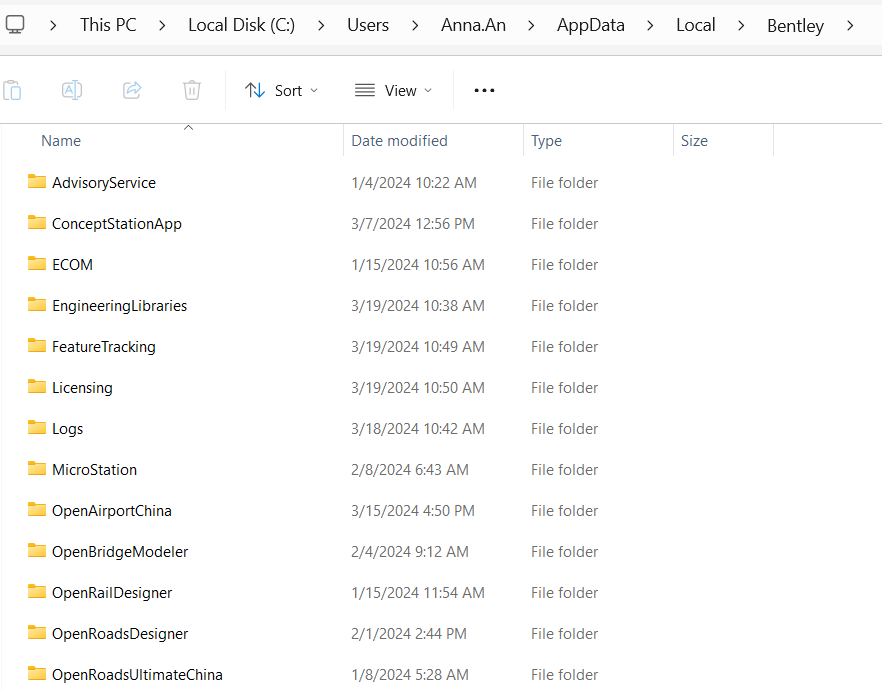This screenshot has width=882, height=690.
Task: Click the Delete trash icon
Action: tap(192, 90)
